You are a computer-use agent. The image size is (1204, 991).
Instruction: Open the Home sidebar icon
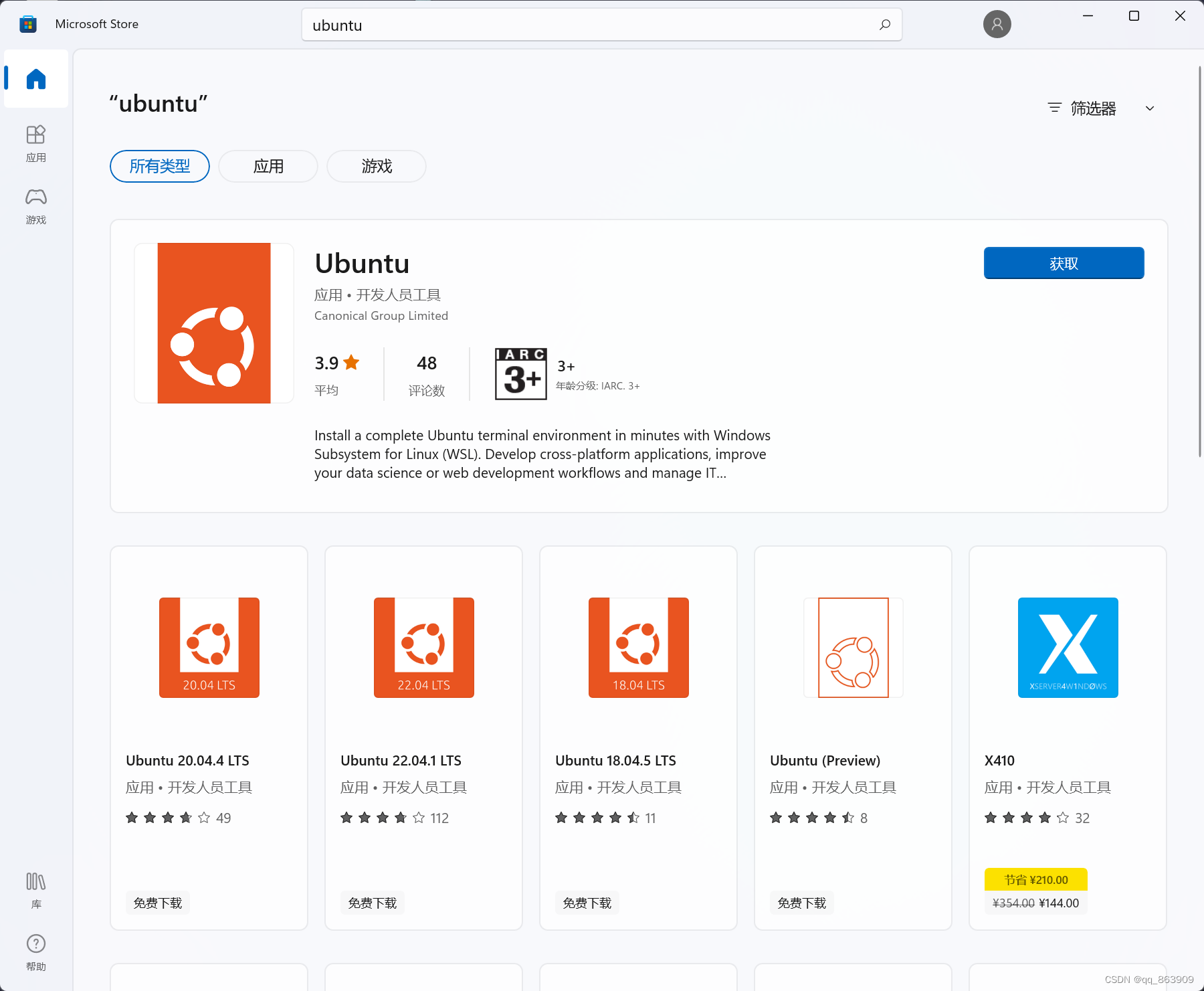click(36, 79)
